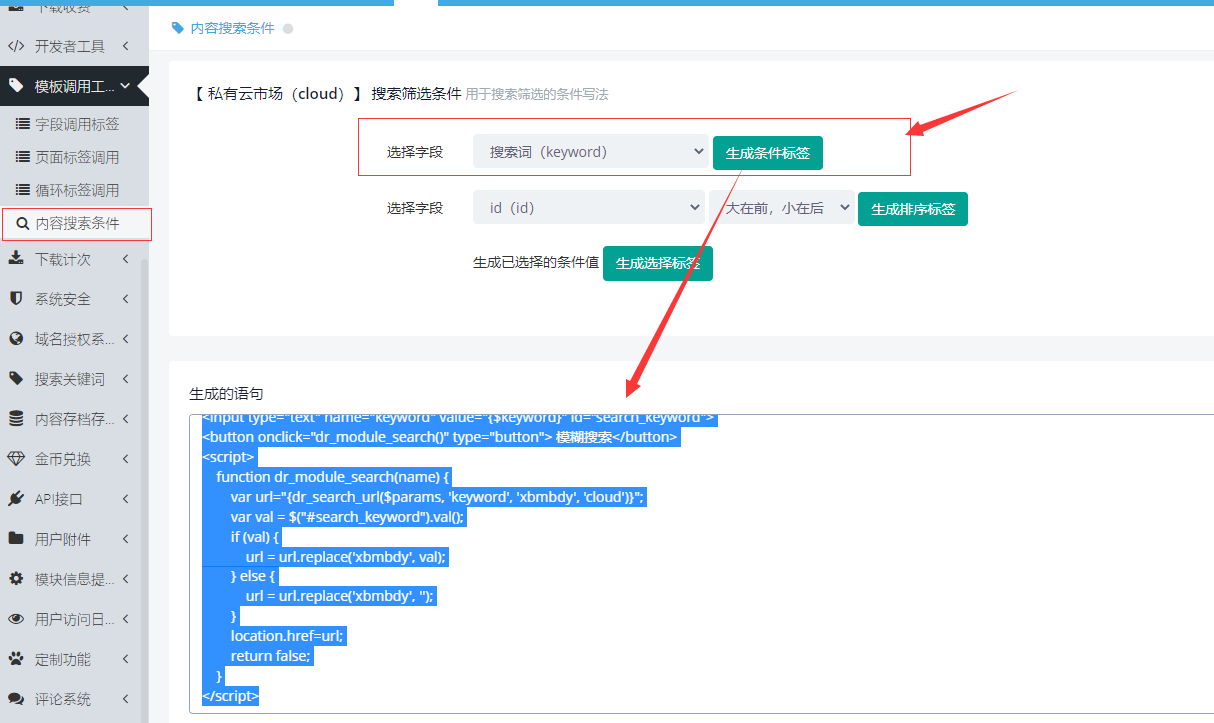The image size is (1214, 723).
Task: Open the 系统安全 sidebar menu
Action: [x=74, y=299]
